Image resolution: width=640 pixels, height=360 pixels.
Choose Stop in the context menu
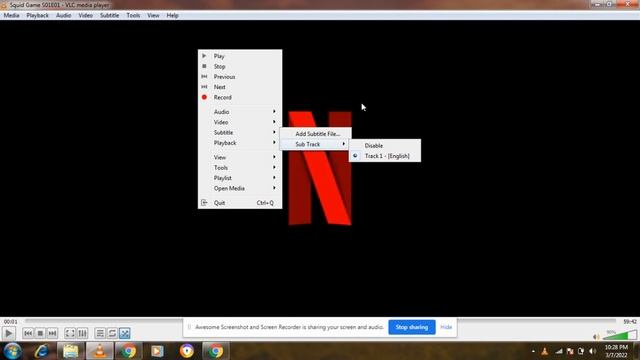[x=240, y=67]
